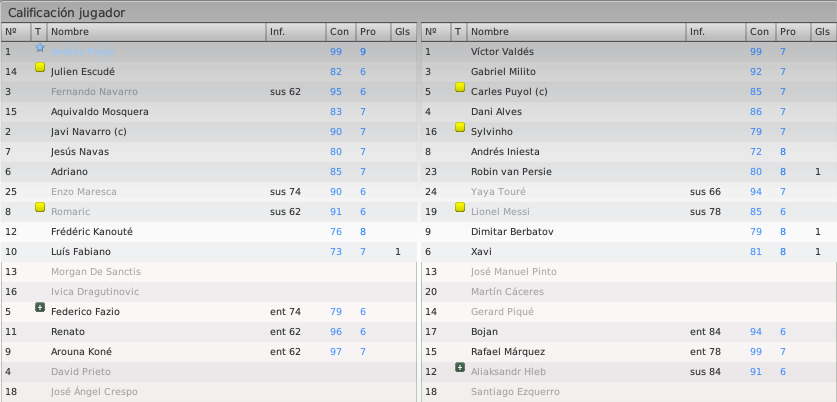Click the left table Inf. column header

[296, 32]
